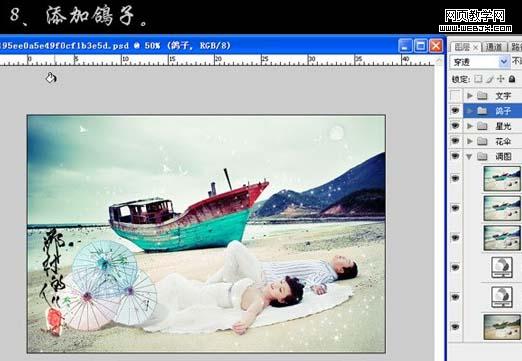522x361 pixels.
Task: Click lock position cross icon
Action: [x=500, y=79]
